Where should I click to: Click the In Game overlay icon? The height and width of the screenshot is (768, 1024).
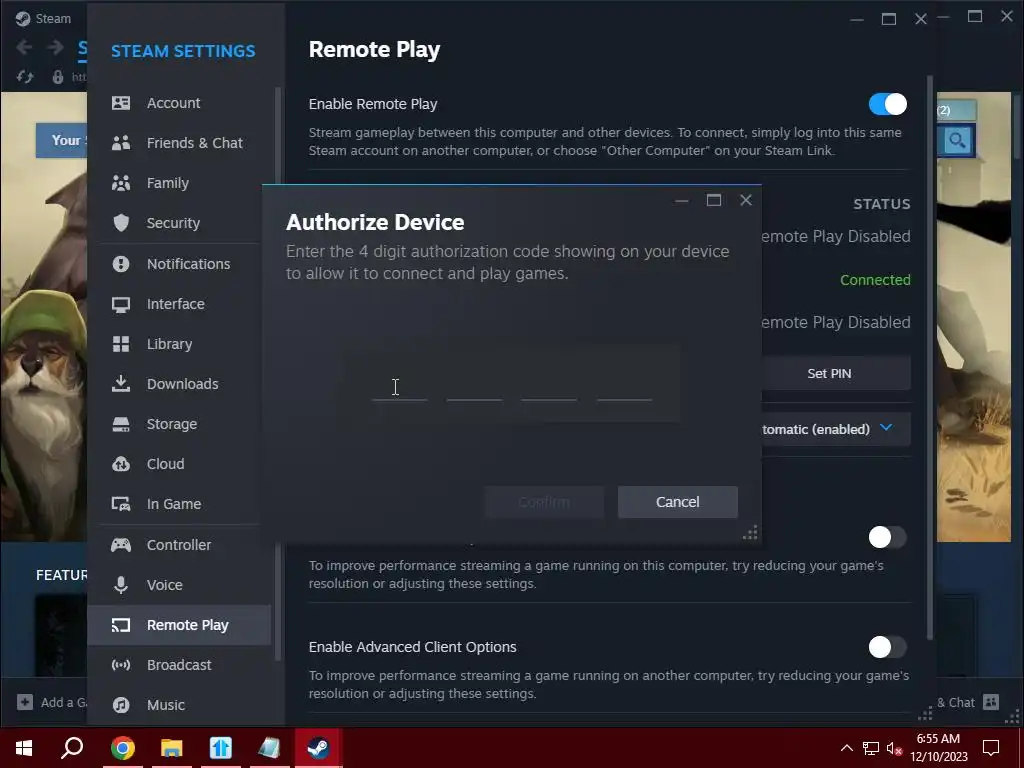pyautogui.click(x=121, y=504)
